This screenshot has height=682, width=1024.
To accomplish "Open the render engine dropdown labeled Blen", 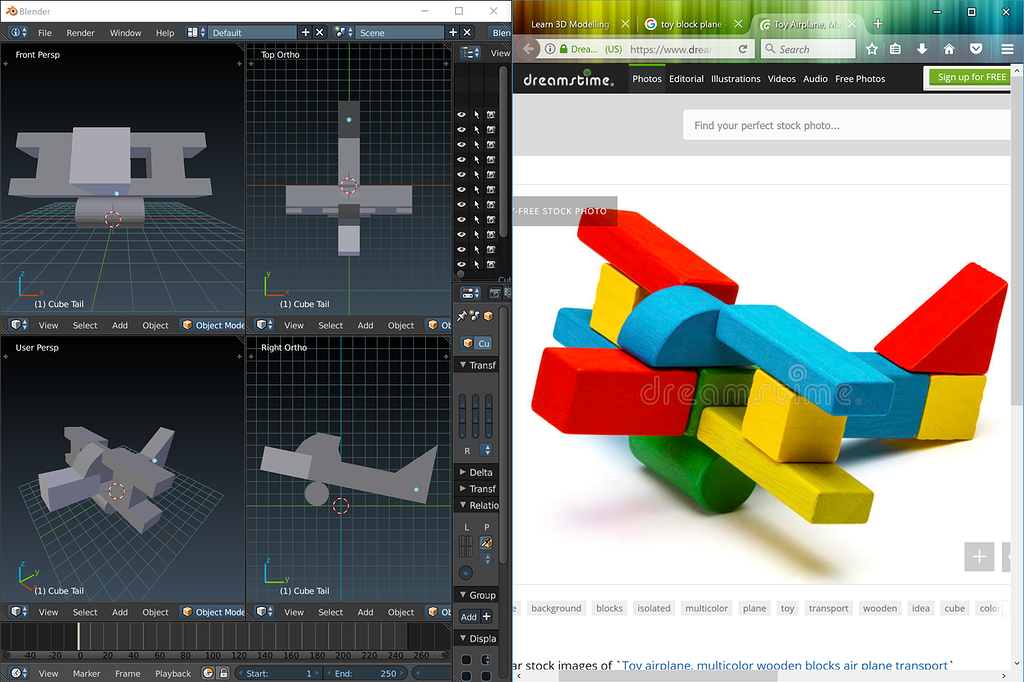I will [501, 32].
